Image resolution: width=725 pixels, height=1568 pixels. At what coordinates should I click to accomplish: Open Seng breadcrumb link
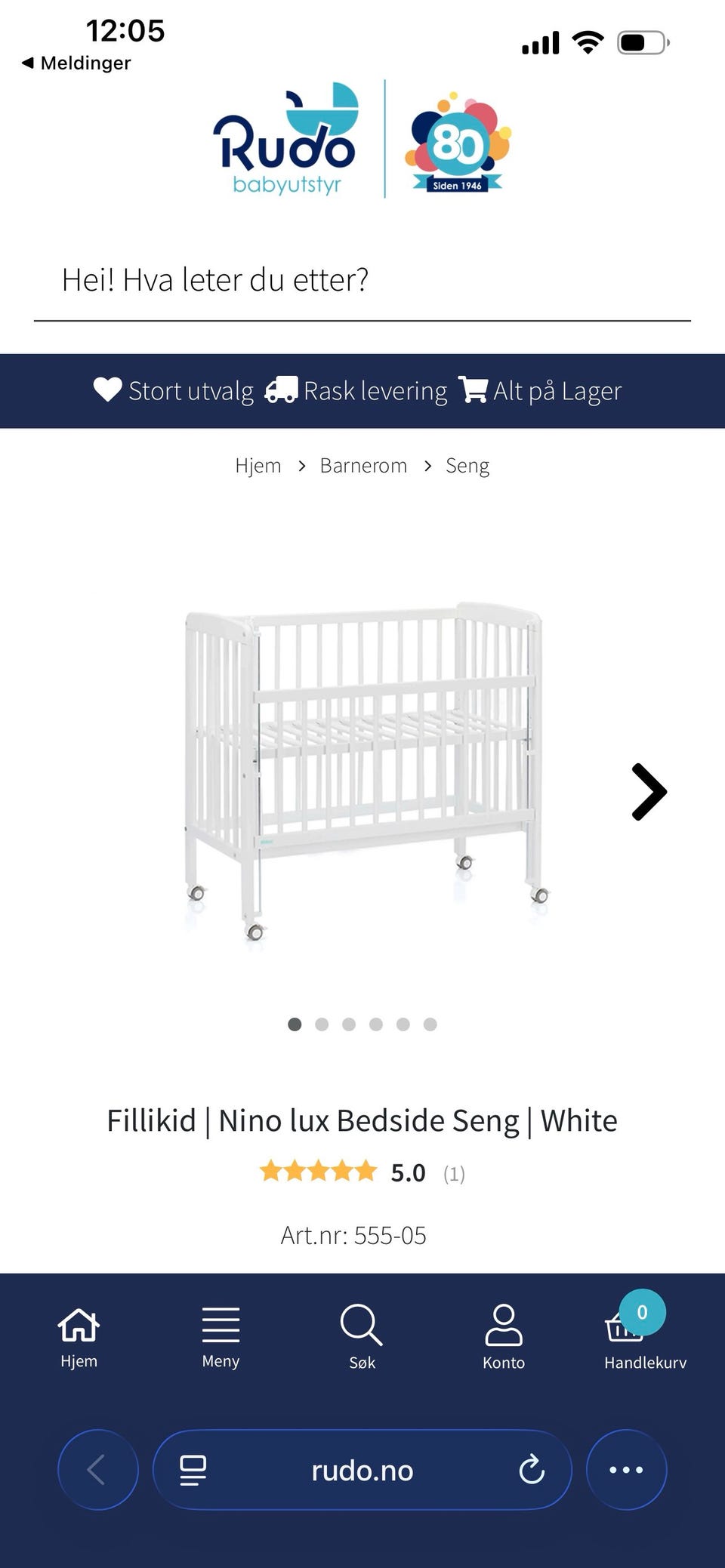tap(467, 466)
